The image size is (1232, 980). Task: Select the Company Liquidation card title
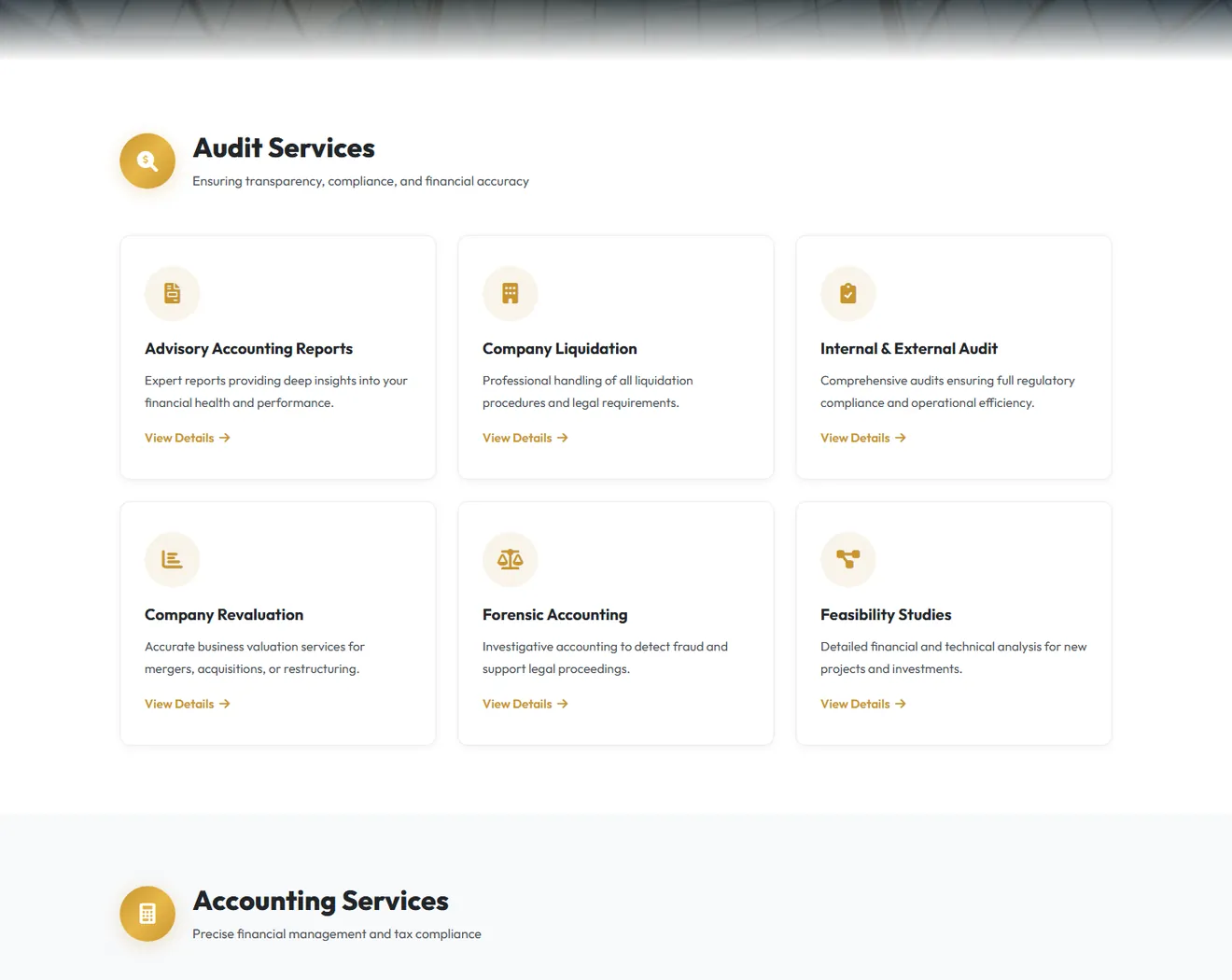(560, 349)
